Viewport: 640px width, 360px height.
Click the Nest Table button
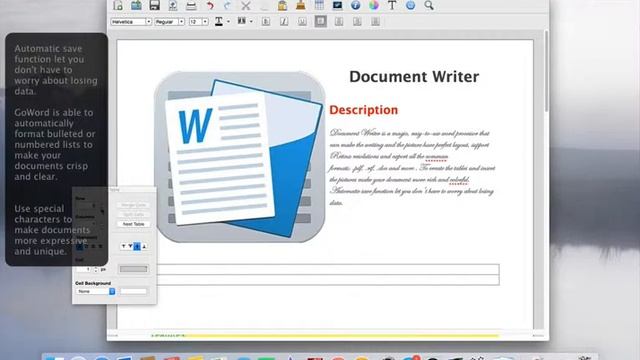coord(133,224)
